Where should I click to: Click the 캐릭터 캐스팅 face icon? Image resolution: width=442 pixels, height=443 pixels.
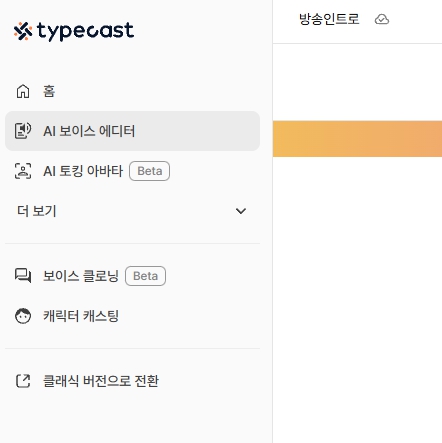click(x=23, y=316)
